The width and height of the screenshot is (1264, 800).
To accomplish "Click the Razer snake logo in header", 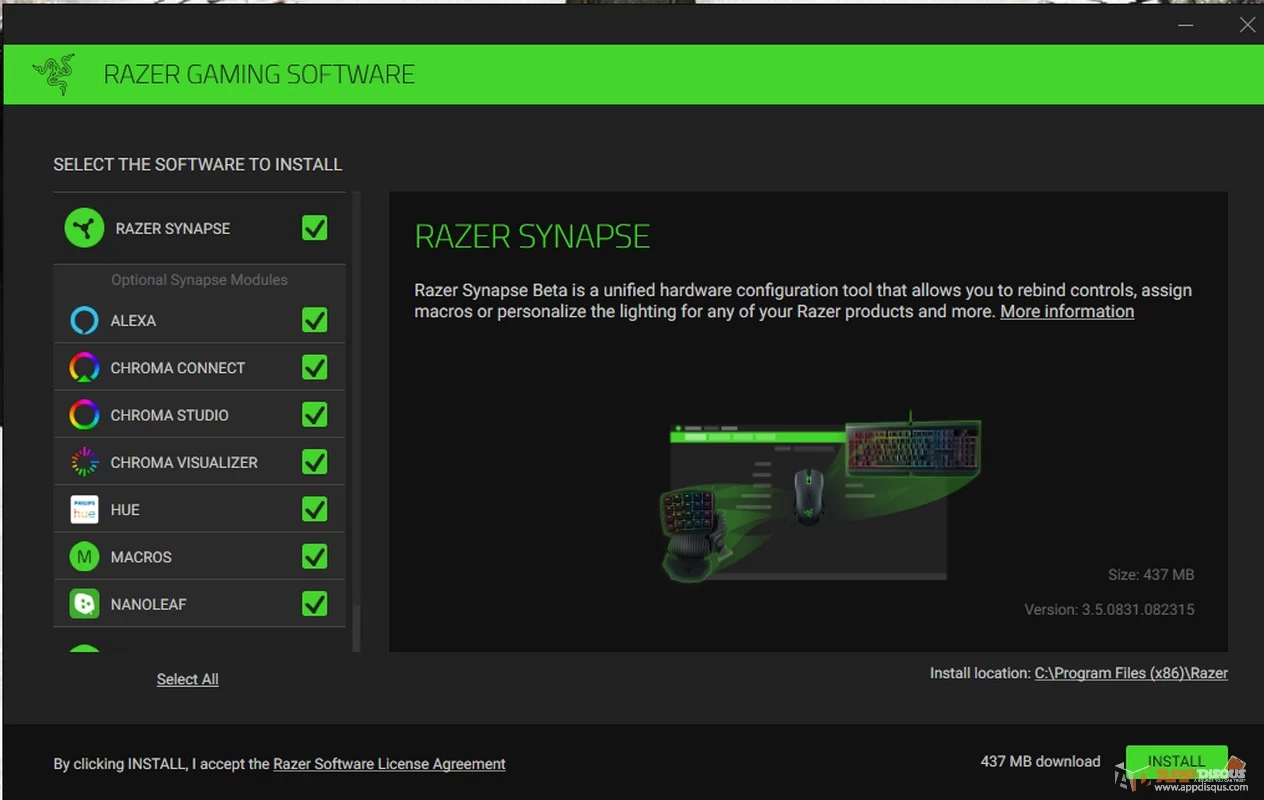I will (x=53, y=74).
